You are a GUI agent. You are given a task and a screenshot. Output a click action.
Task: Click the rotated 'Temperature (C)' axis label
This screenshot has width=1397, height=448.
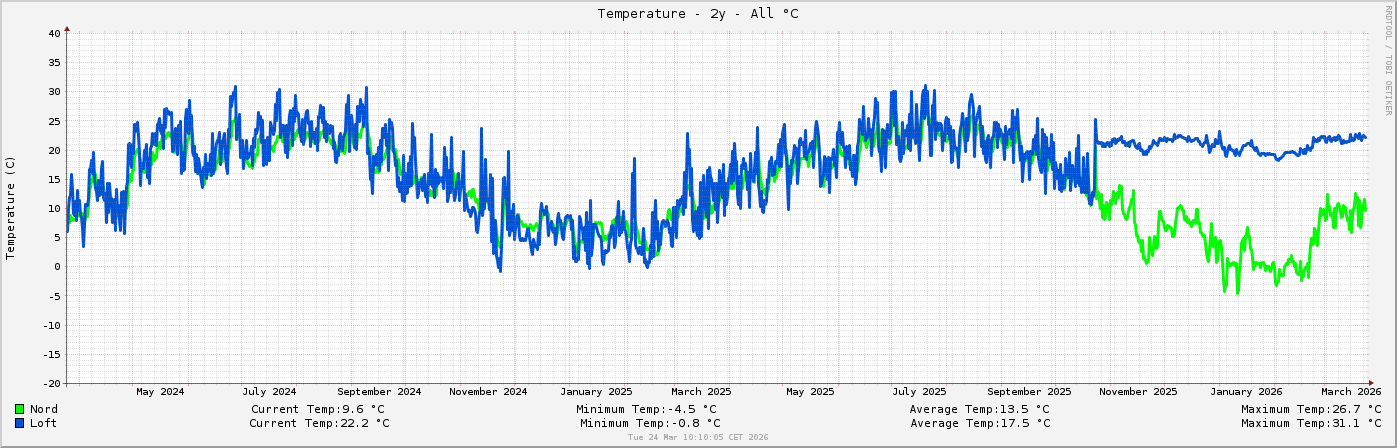pyautogui.click(x=11, y=208)
